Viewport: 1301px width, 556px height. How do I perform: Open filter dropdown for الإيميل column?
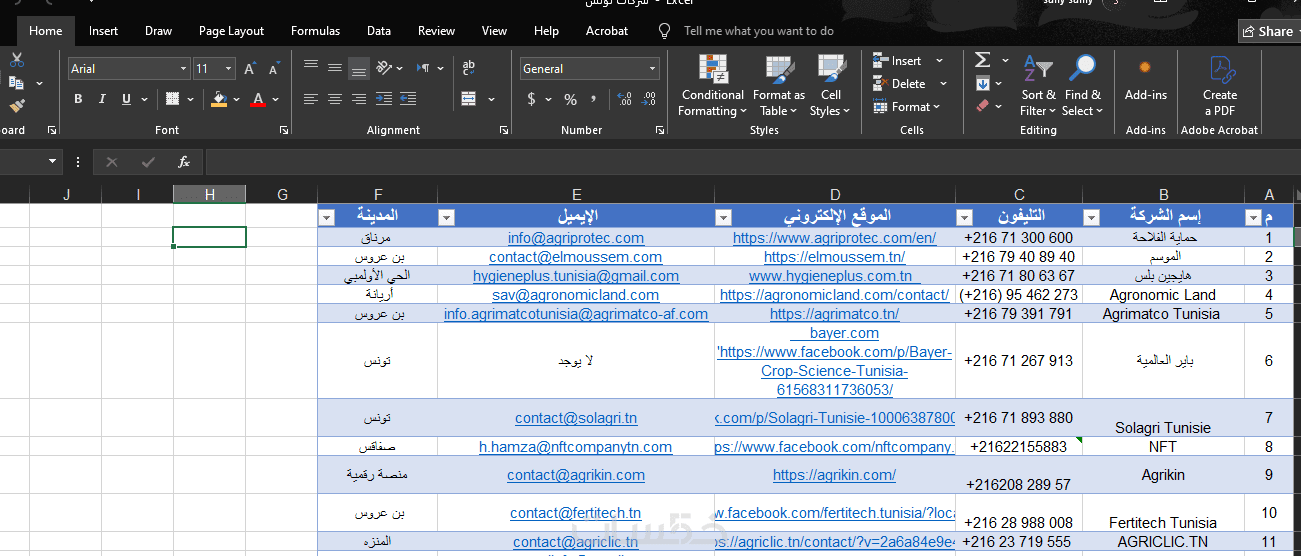(x=446, y=217)
